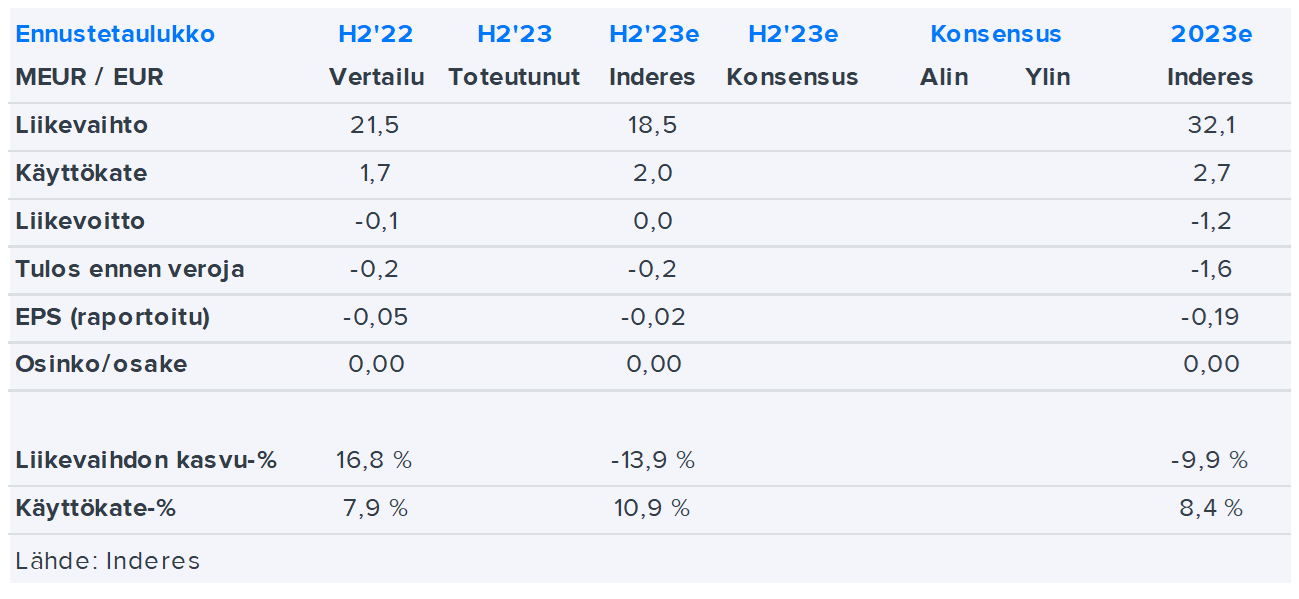Click the Ennustetaulukko table title

115,34
